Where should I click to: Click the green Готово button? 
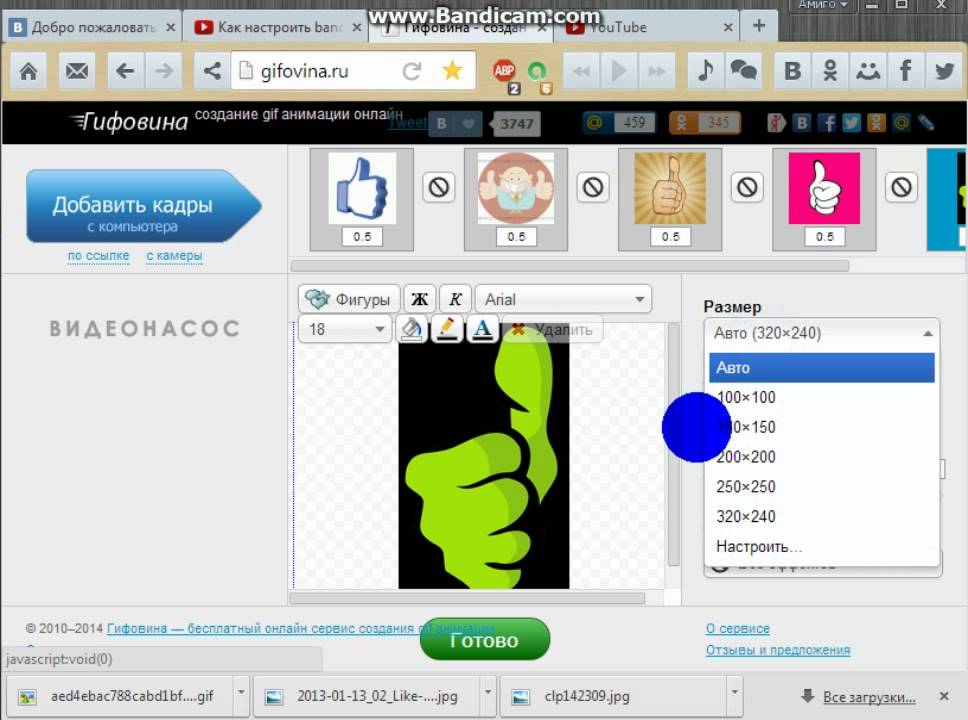(x=485, y=640)
